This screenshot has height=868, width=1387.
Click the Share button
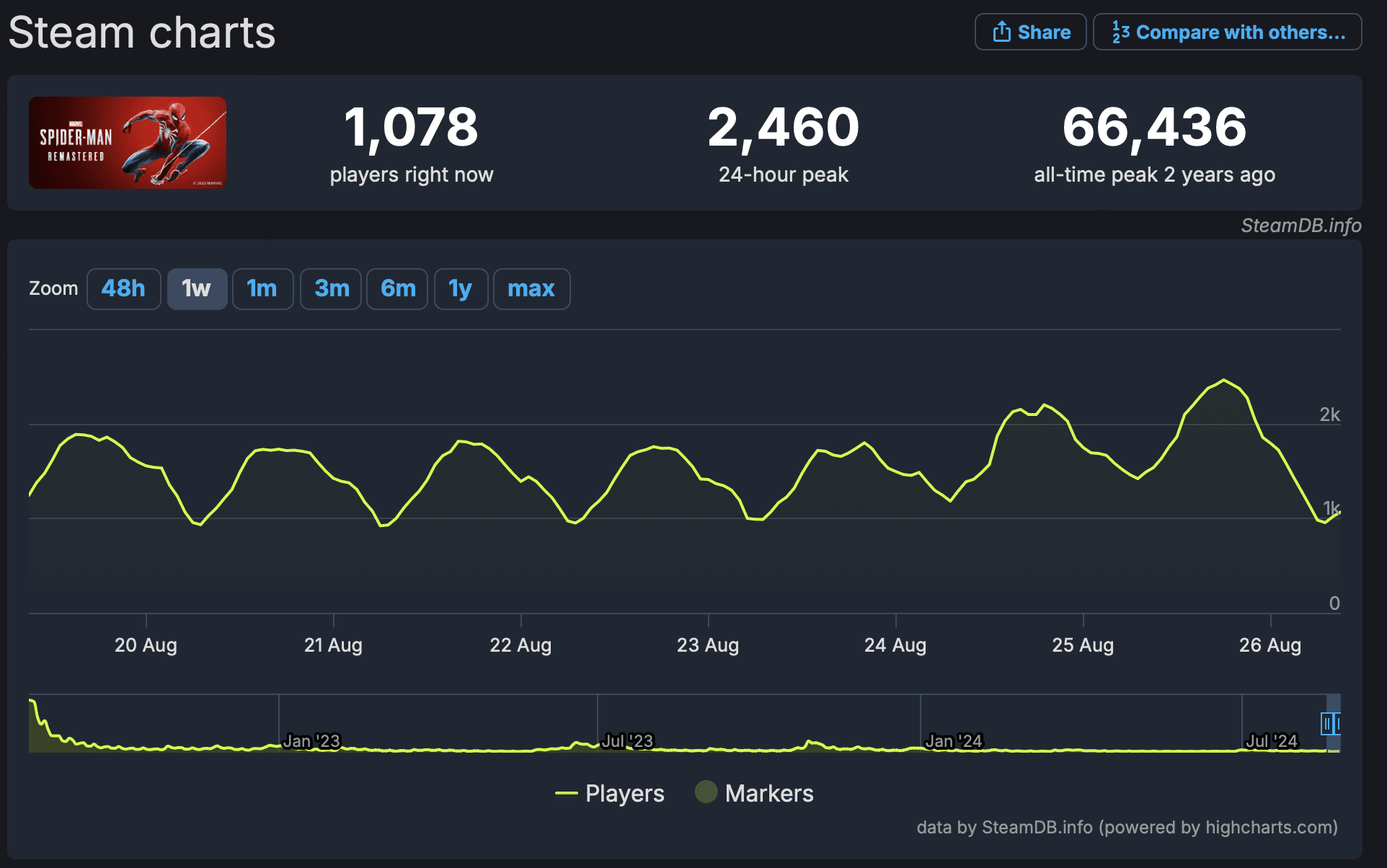point(1030,32)
